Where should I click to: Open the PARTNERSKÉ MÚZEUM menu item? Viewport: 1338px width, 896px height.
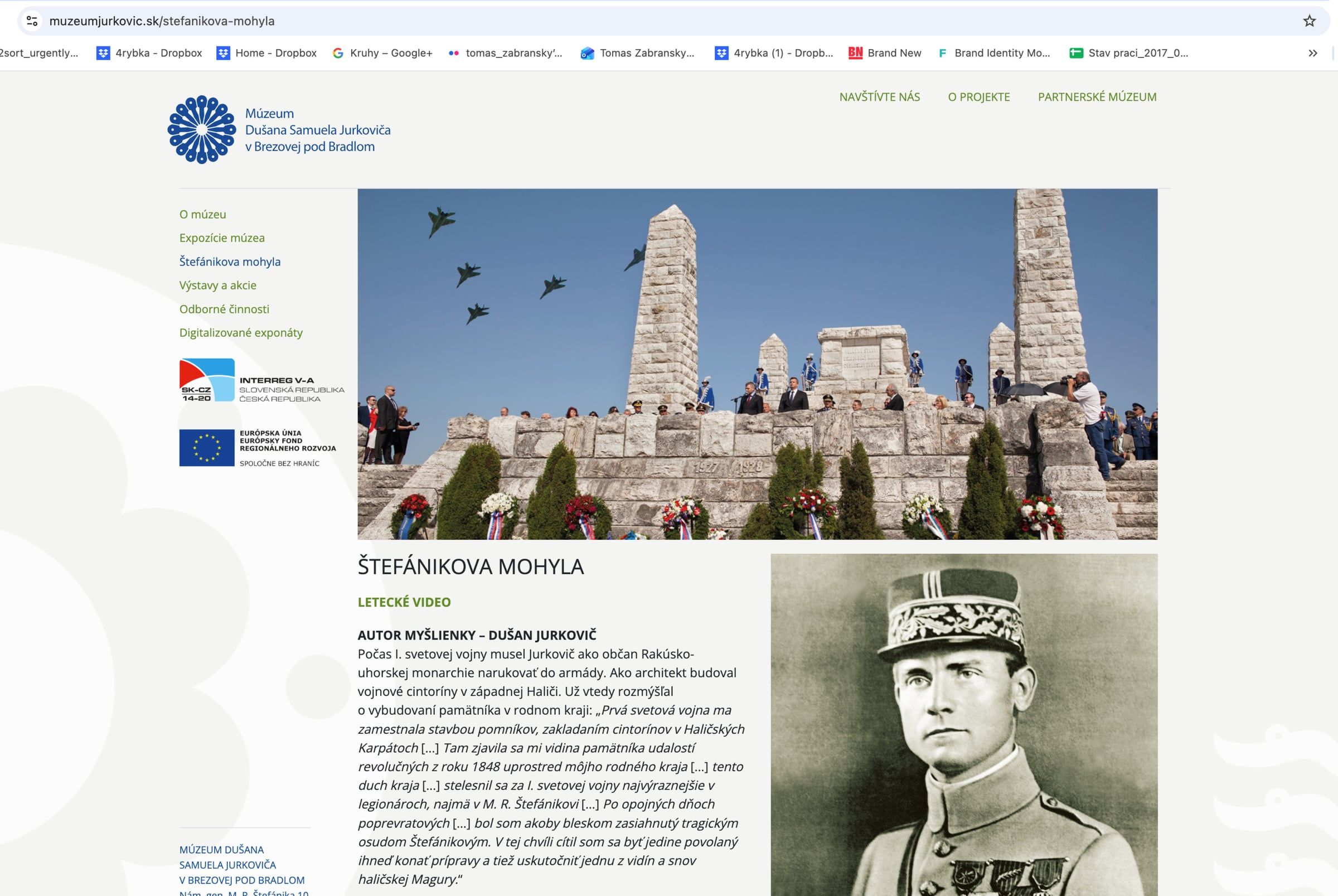click(x=1097, y=97)
